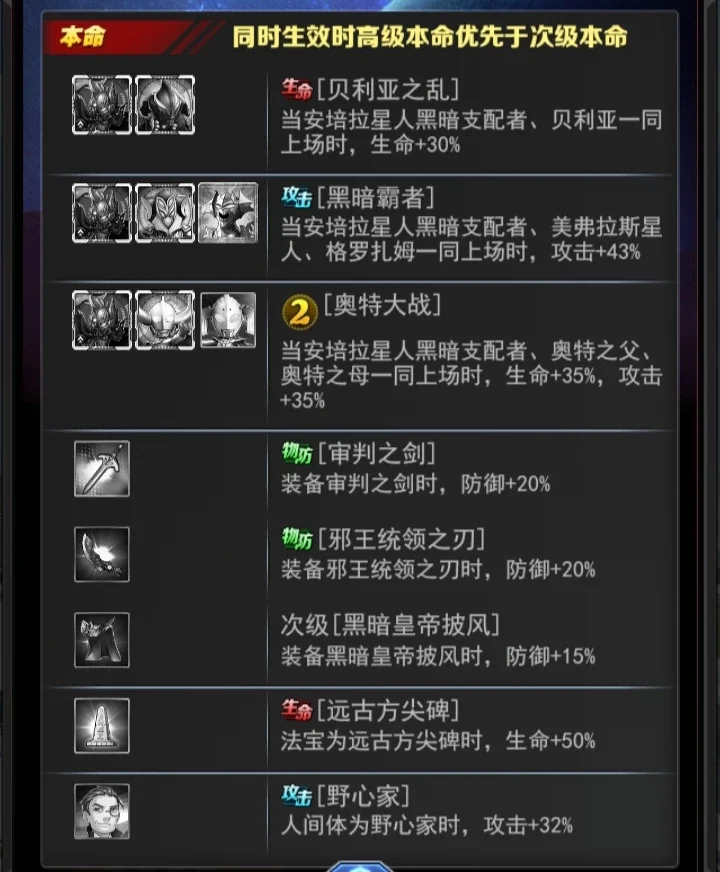The height and width of the screenshot is (872, 720).
Task: Tap the 黑暗支配者 portrait in 贝利亚之乱 row
Action: 102,105
